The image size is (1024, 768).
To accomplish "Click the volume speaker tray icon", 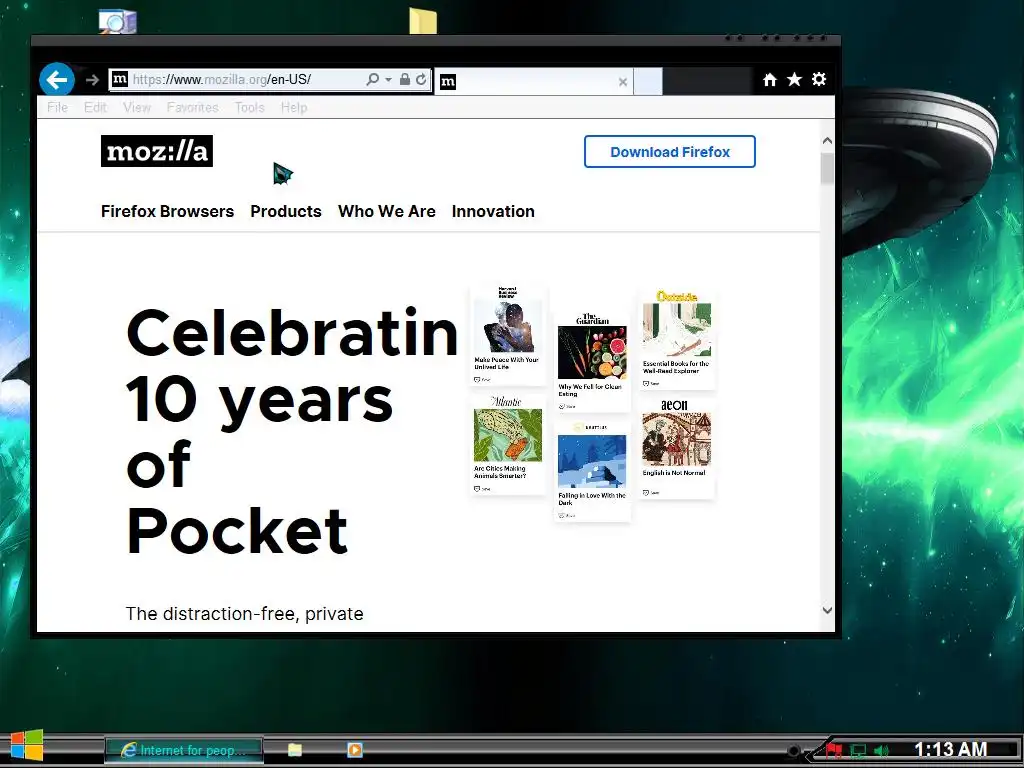I will pyautogui.click(x=882, y=751).
